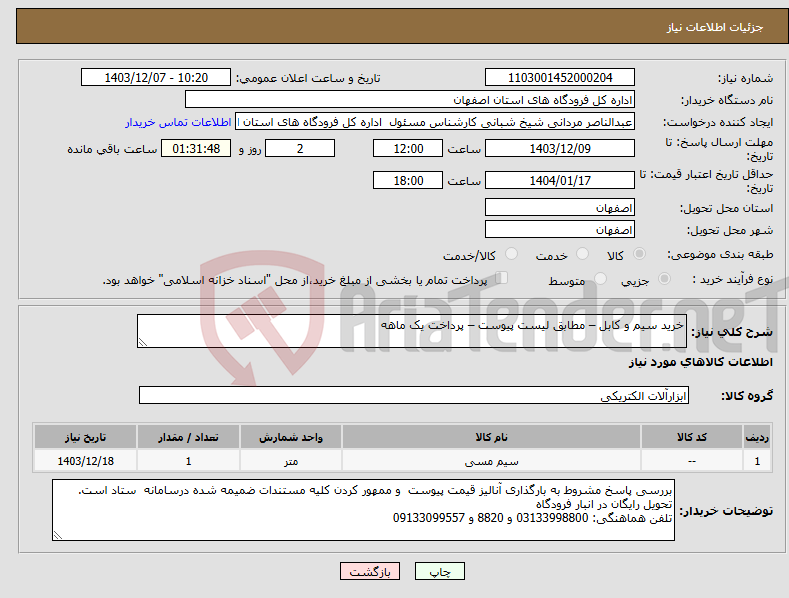This screenshot has width=789, height=598.
Task: Click the request number field 1103001452000204
Action: coord(560,78)
